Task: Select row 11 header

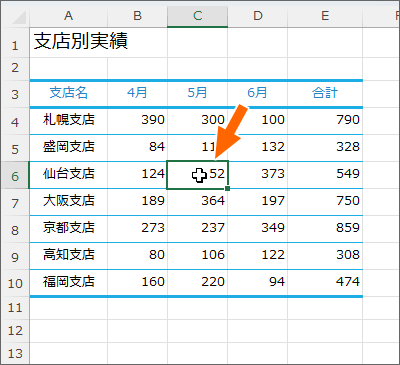Action: [x=15, y=308]
